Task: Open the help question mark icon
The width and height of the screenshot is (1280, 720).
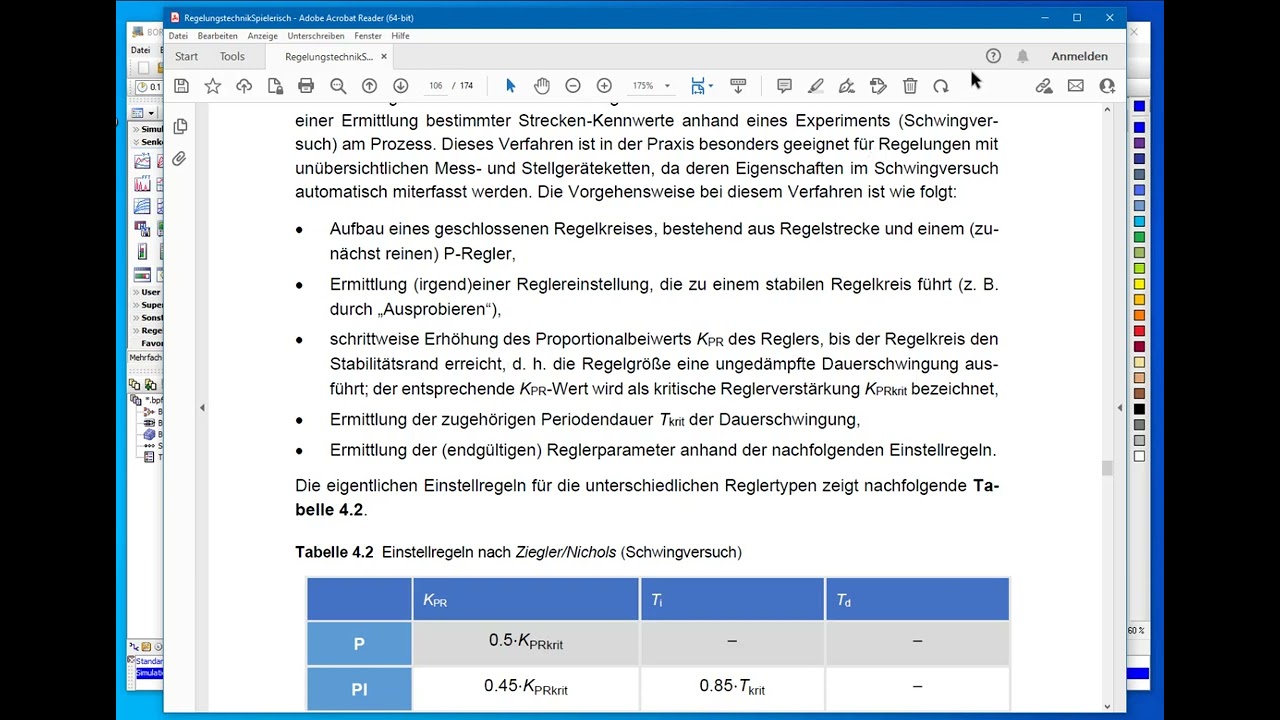Action: pyautogui.click(x=993, y=56)
